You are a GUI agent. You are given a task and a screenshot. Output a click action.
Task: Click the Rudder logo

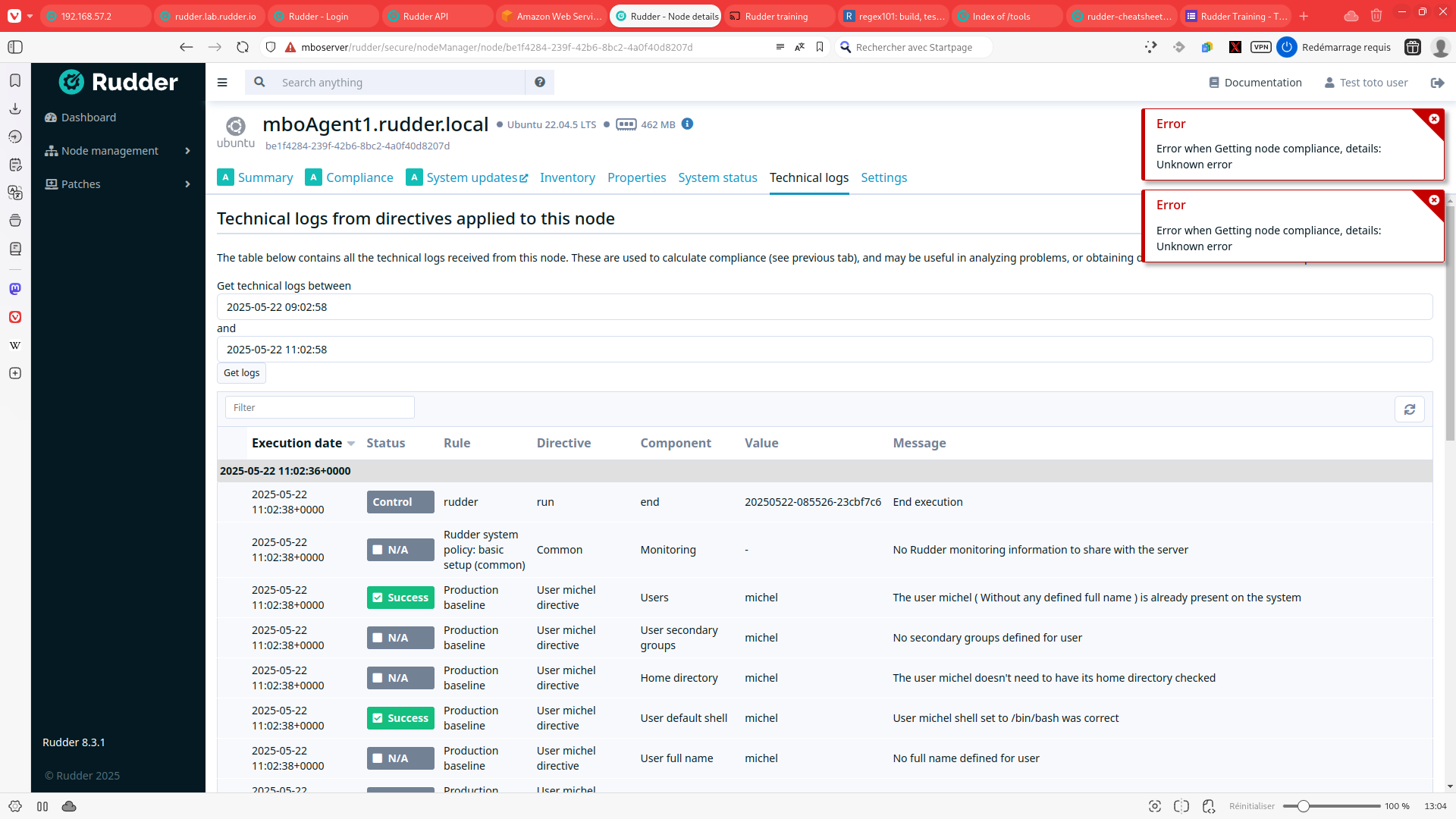point(118,82)
